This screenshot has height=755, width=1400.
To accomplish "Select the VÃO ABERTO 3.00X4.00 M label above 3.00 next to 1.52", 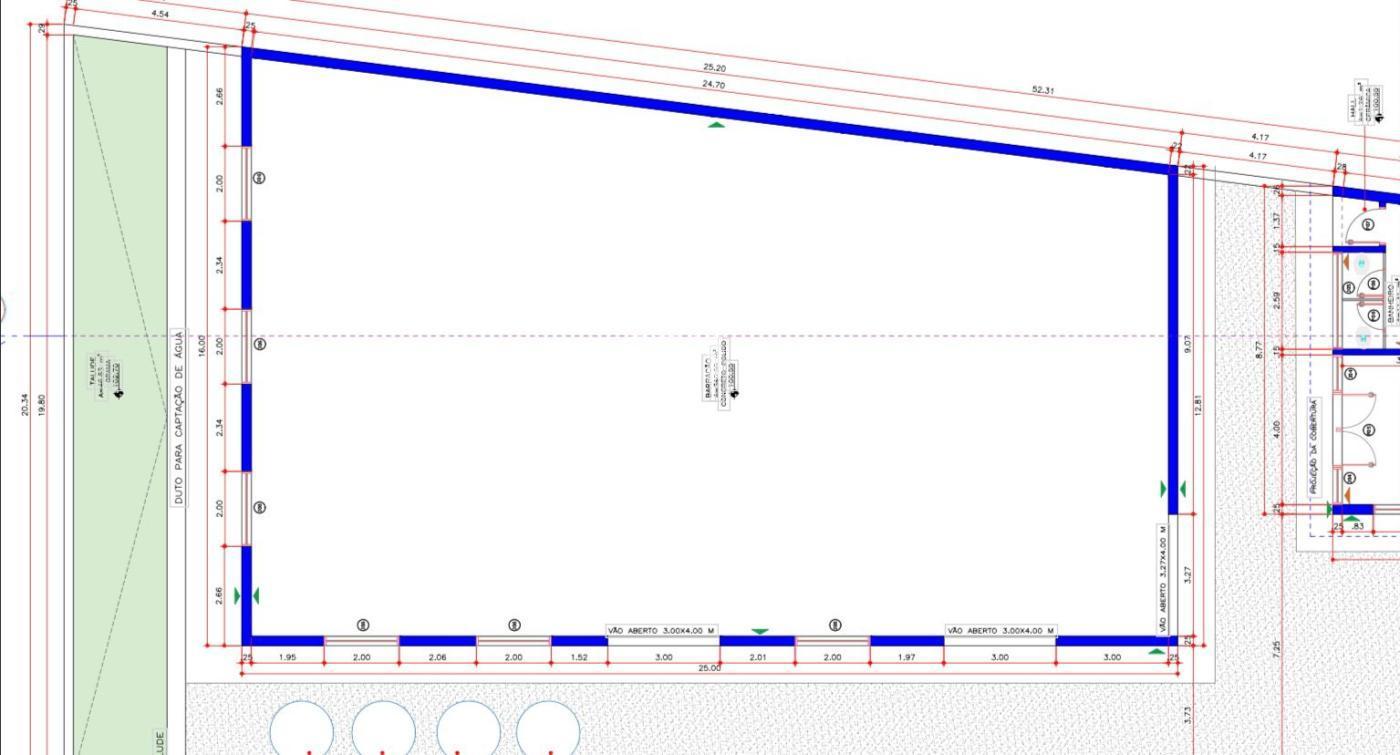I will [x=662, y=631].
